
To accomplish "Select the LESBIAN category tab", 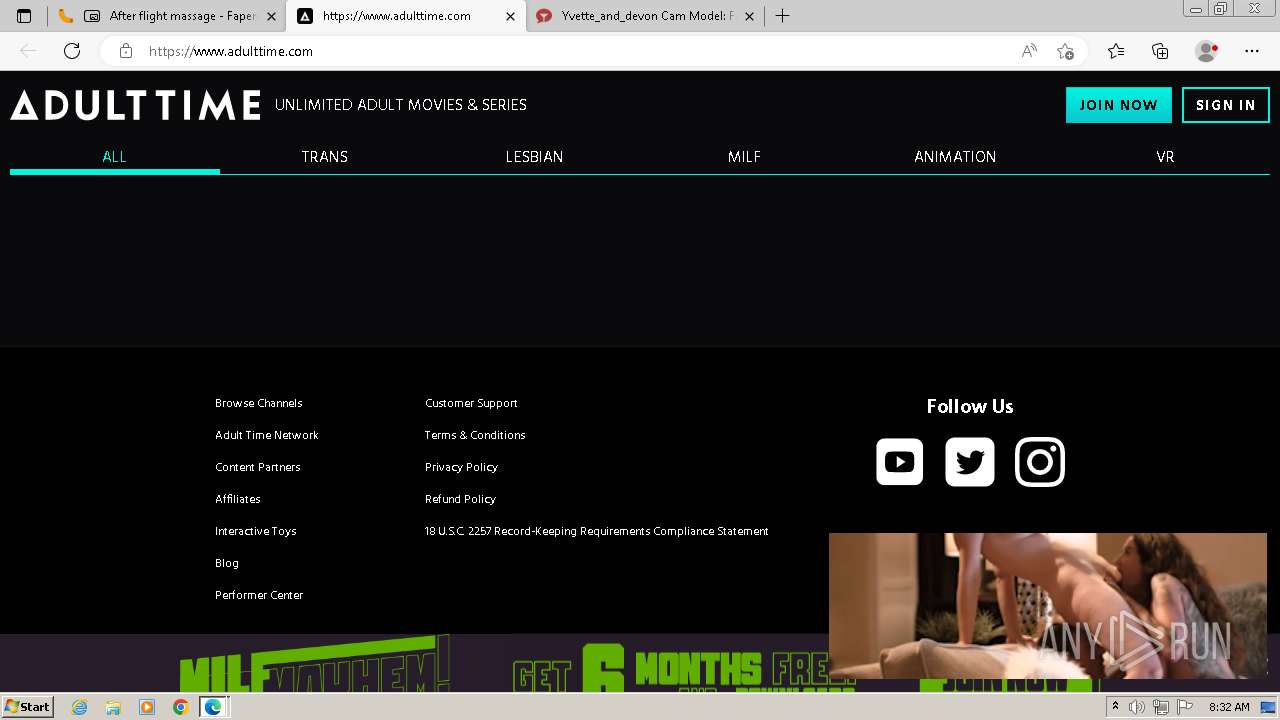I will click(x=534, y=157).
